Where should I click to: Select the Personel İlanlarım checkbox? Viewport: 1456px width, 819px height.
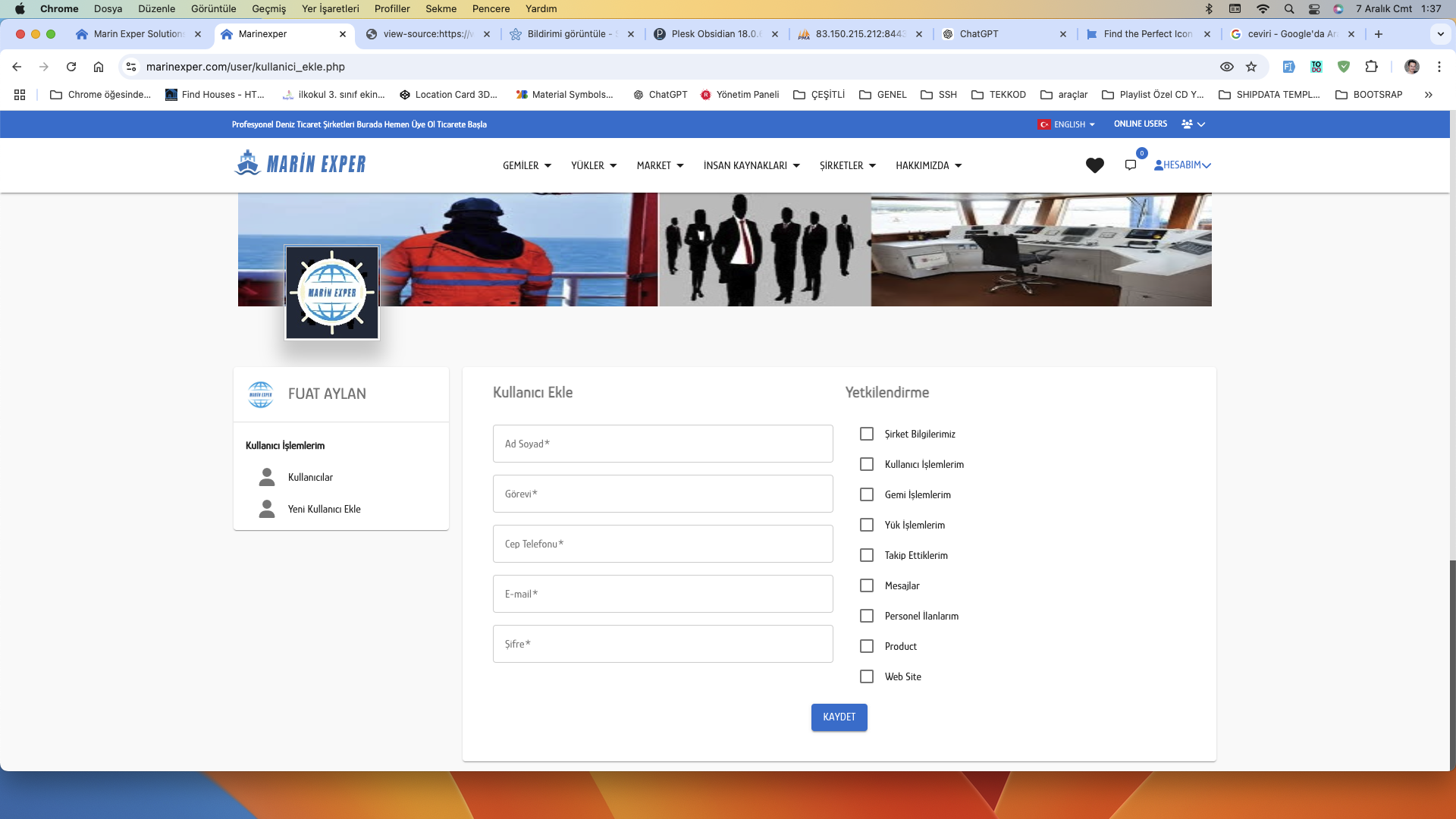(867, 616)
